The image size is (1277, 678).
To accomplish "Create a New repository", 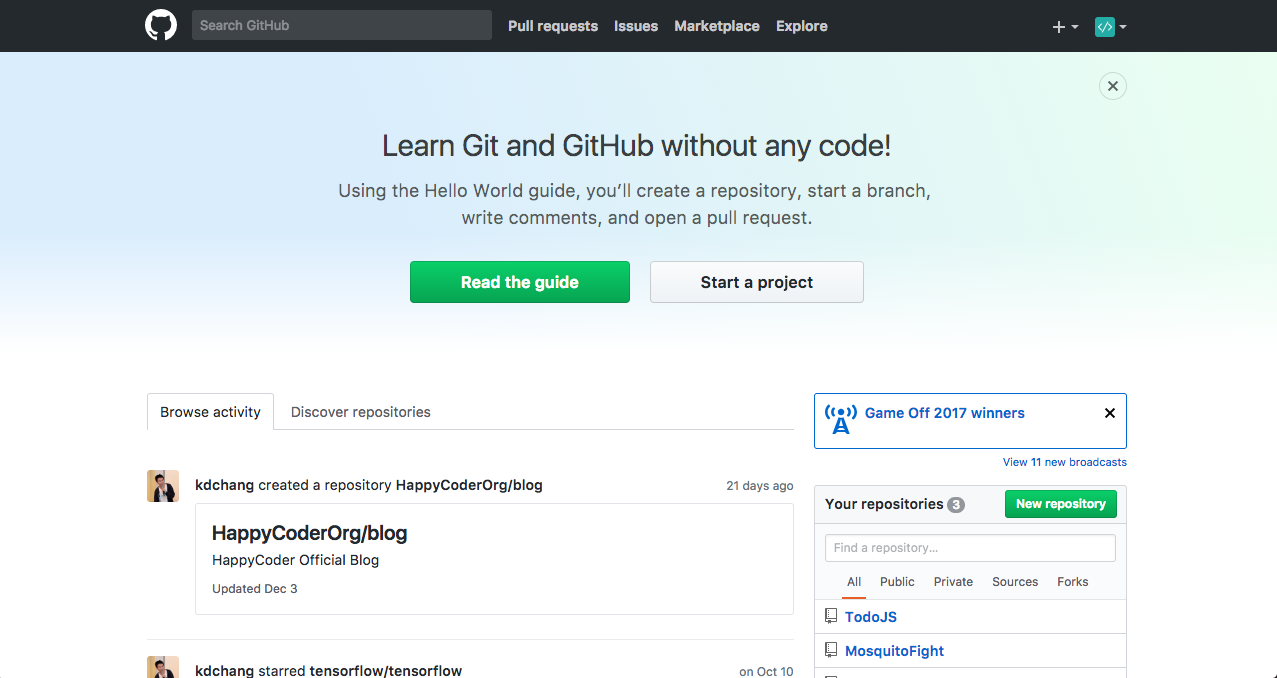I will (1060, 504).
